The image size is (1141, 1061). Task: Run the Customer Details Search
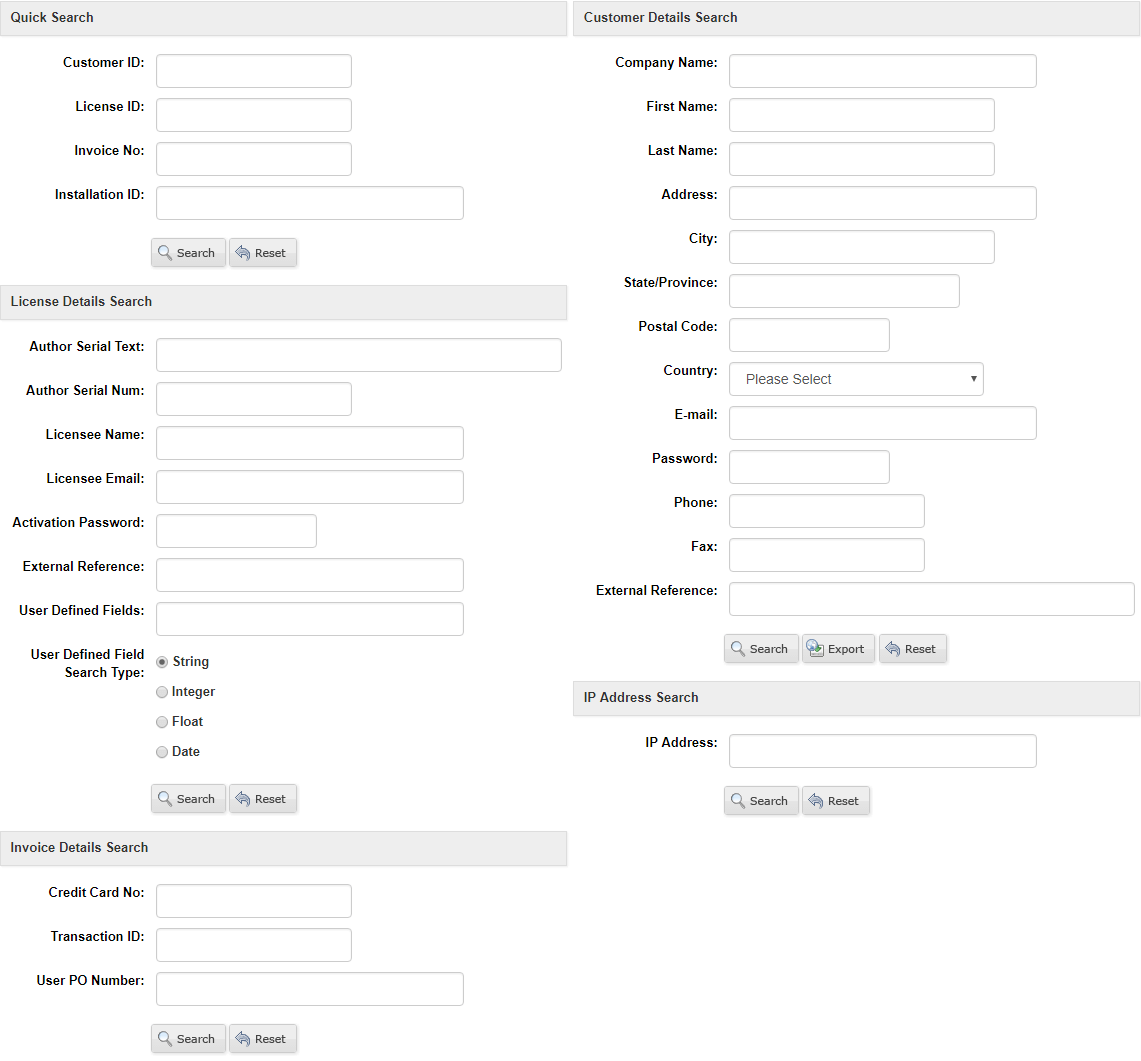click(761, 649)
